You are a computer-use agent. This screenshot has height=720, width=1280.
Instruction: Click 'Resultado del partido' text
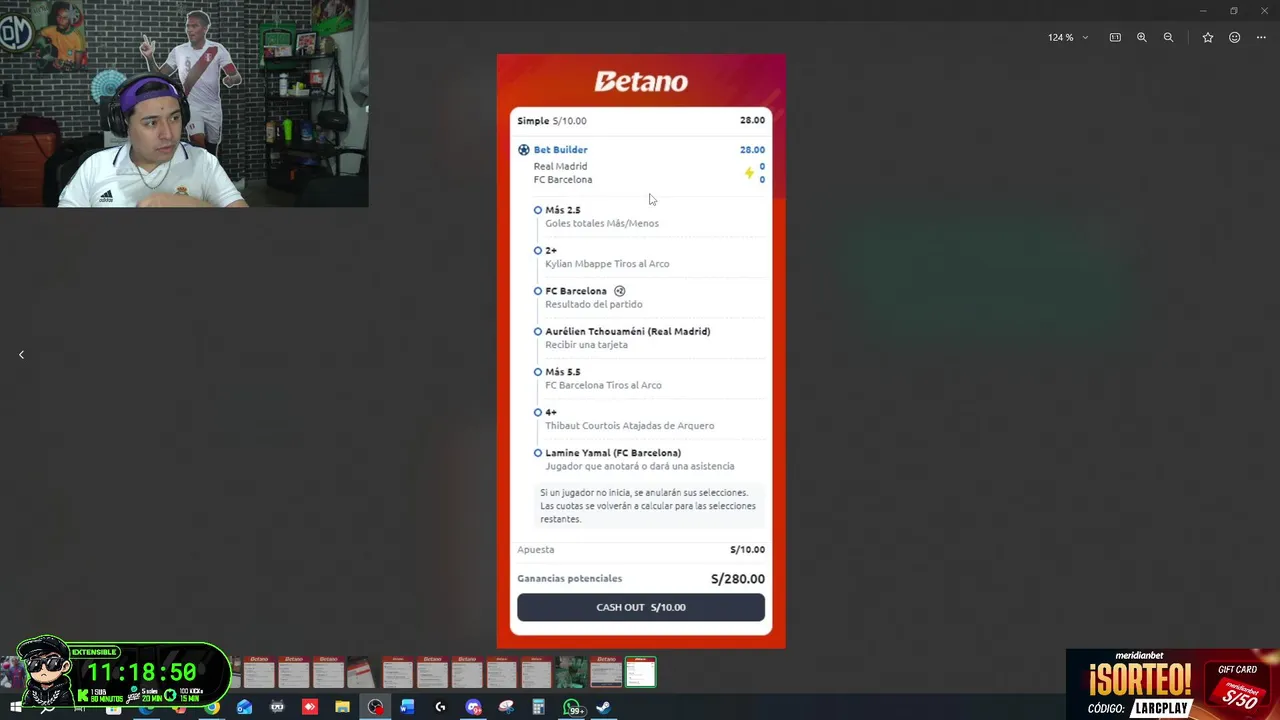point(594,305)
